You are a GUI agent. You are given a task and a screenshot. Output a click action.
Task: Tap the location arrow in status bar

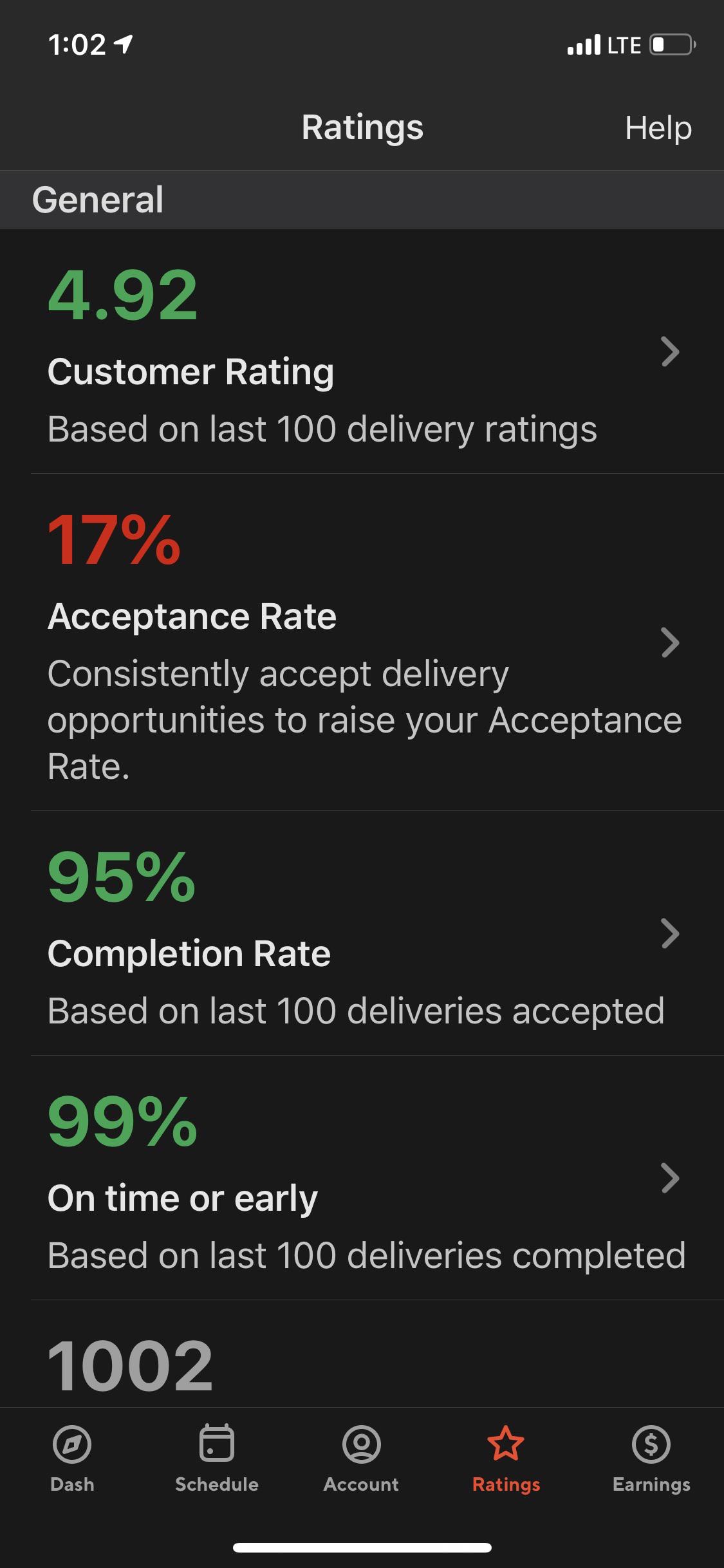click(x=124, y=44)
